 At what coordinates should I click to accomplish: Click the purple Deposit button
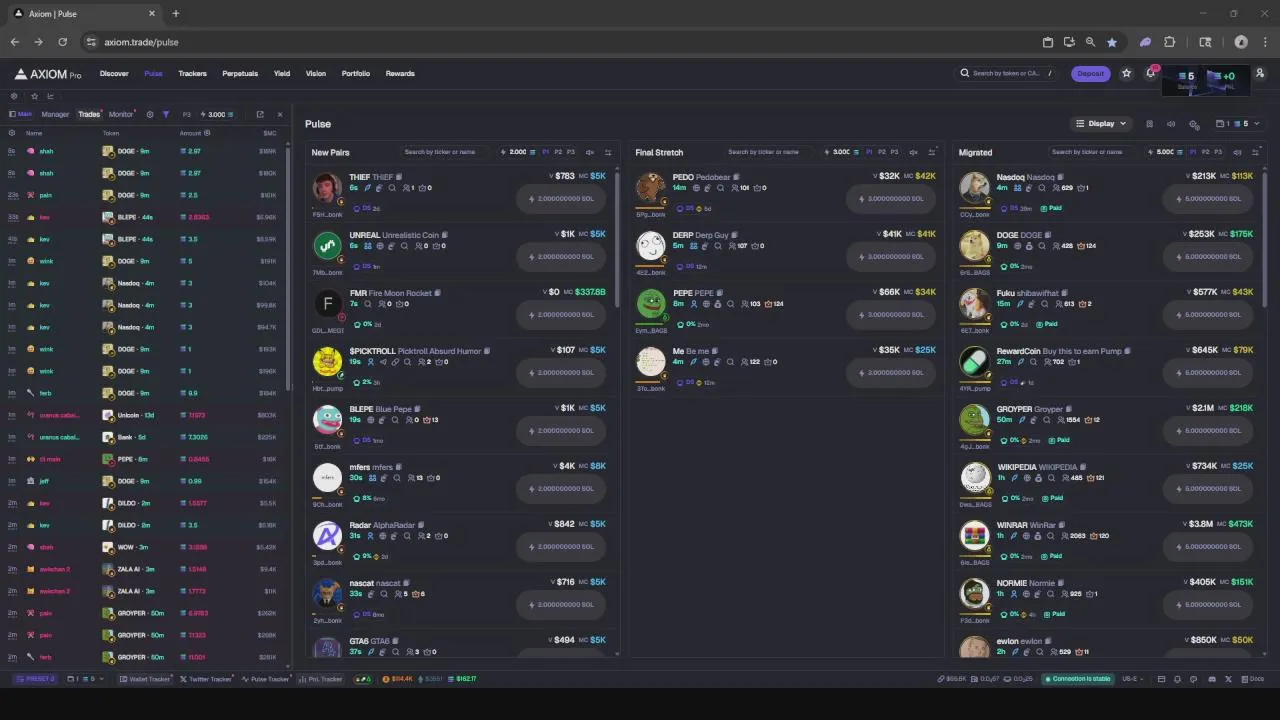[x=1090, y=73]
